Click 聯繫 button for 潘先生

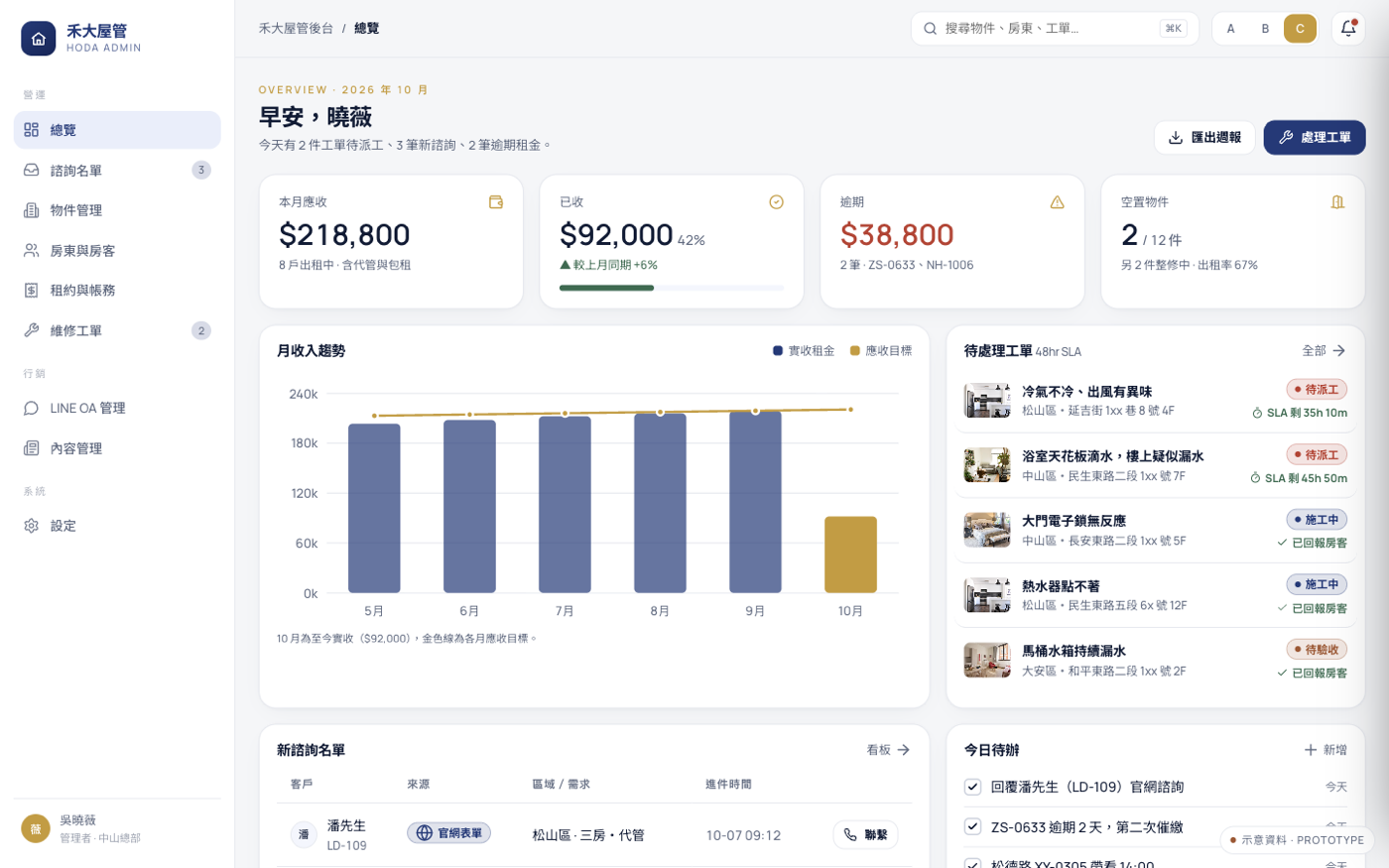pos(865,835)
